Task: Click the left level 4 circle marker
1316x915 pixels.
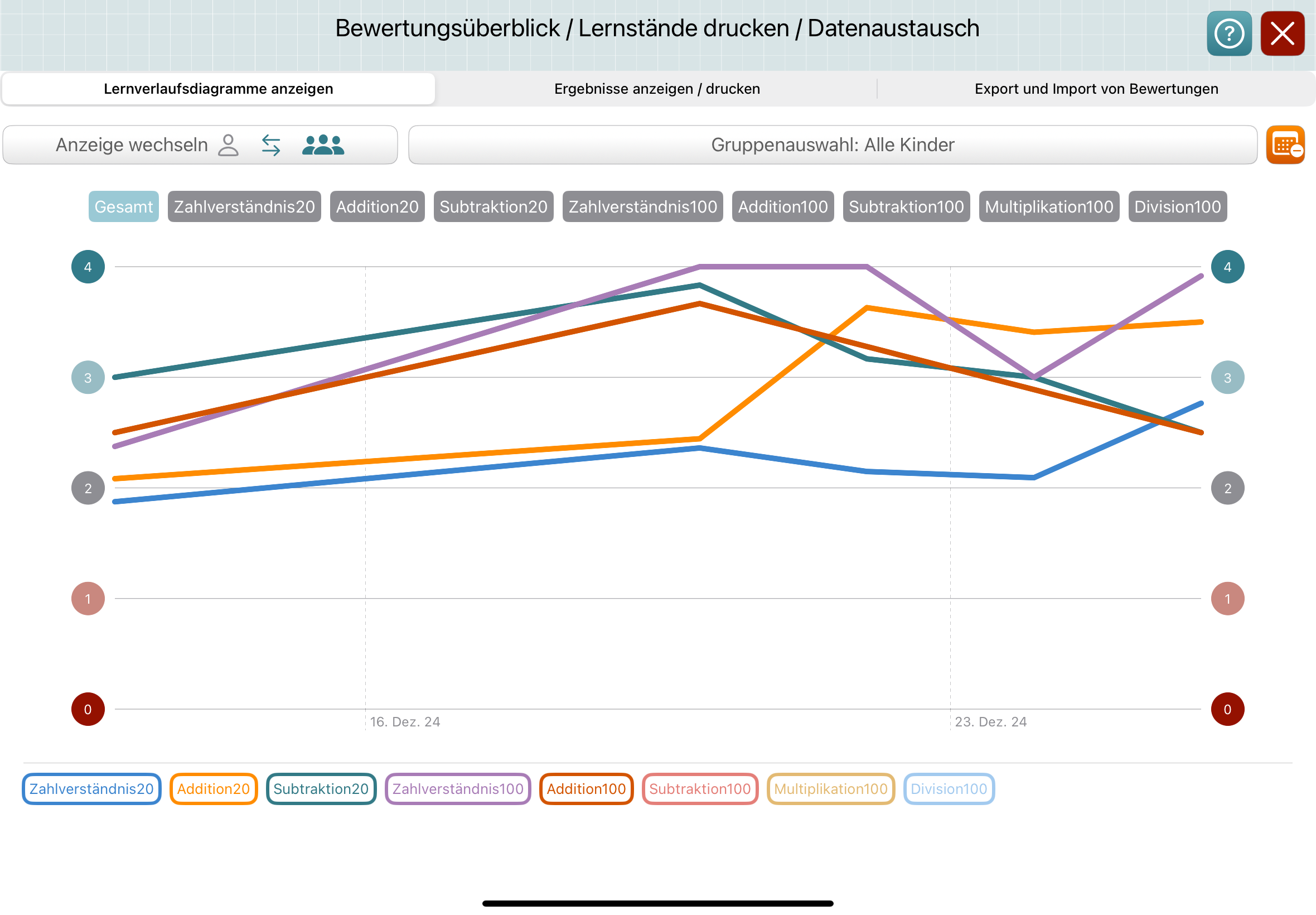Action: [x=88, y=267]
